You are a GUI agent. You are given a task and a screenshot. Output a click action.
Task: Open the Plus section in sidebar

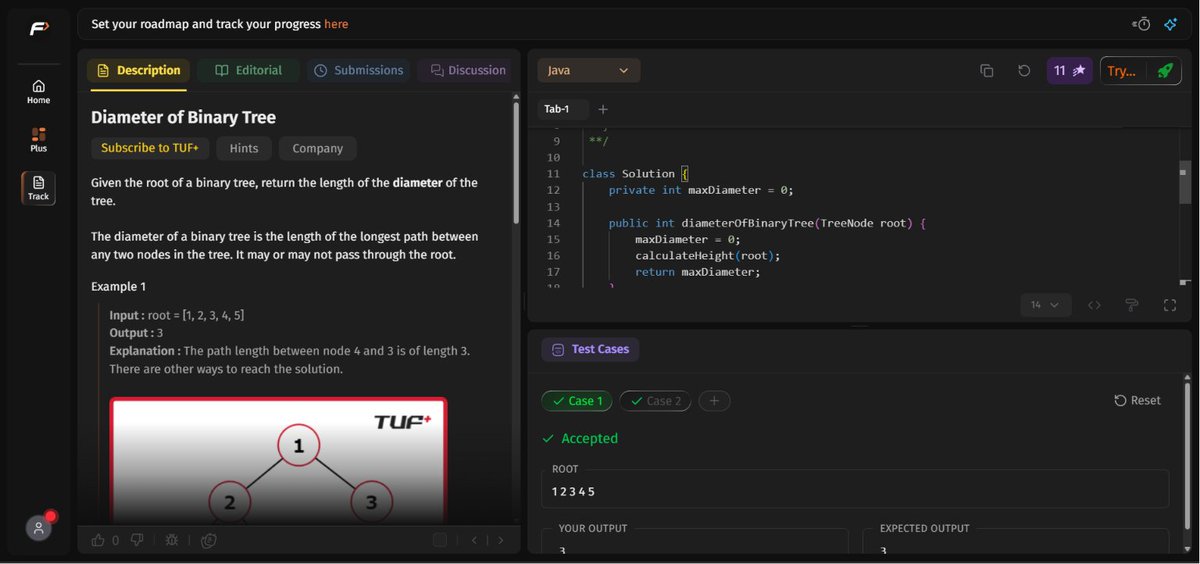click(x=38, y=140)
